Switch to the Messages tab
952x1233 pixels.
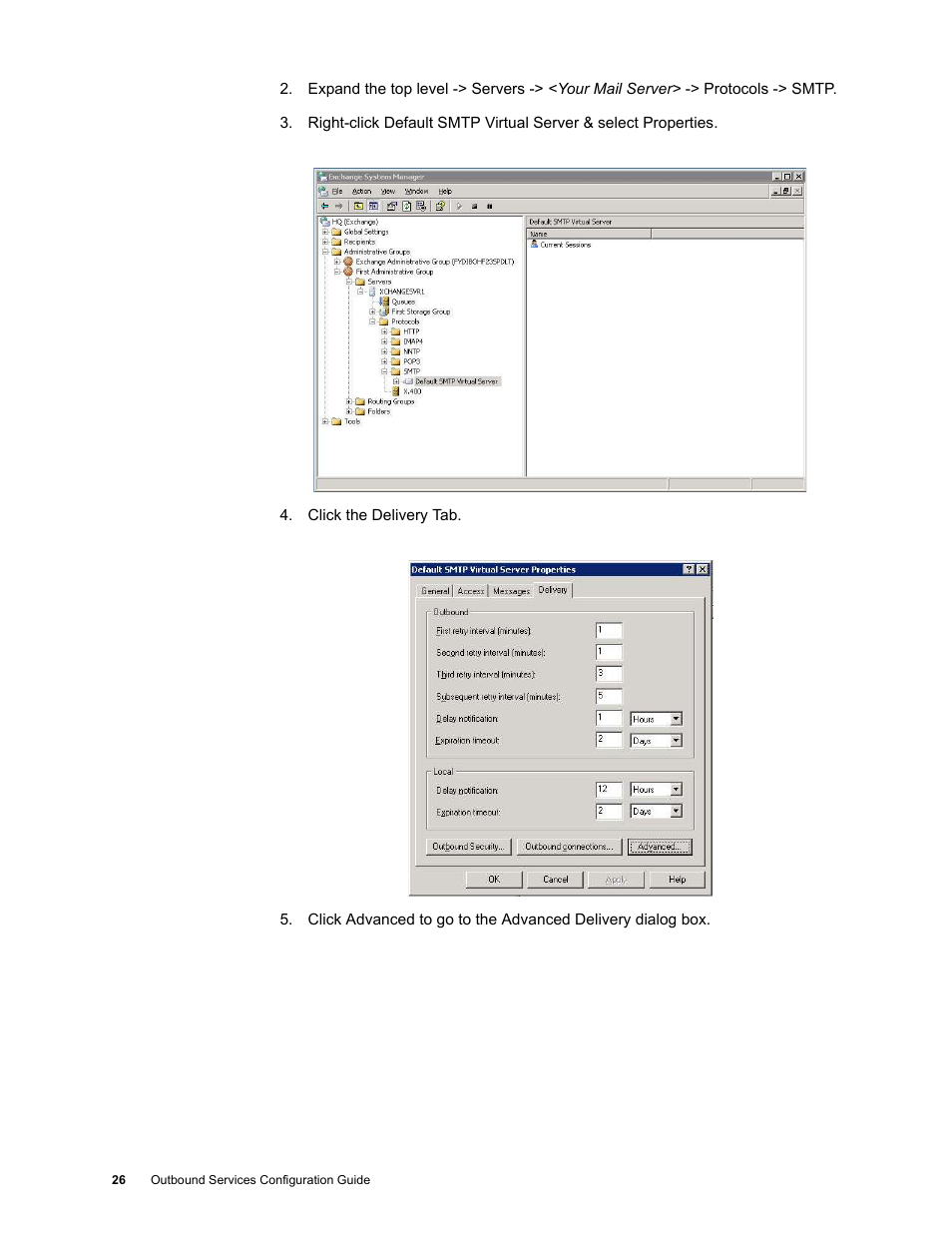(x=511, y=591)
